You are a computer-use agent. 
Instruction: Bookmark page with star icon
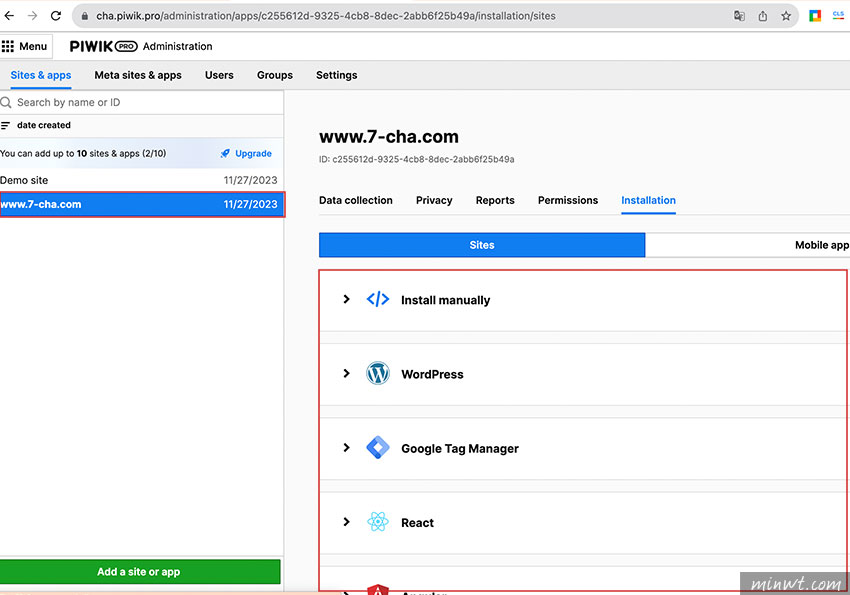787,16
